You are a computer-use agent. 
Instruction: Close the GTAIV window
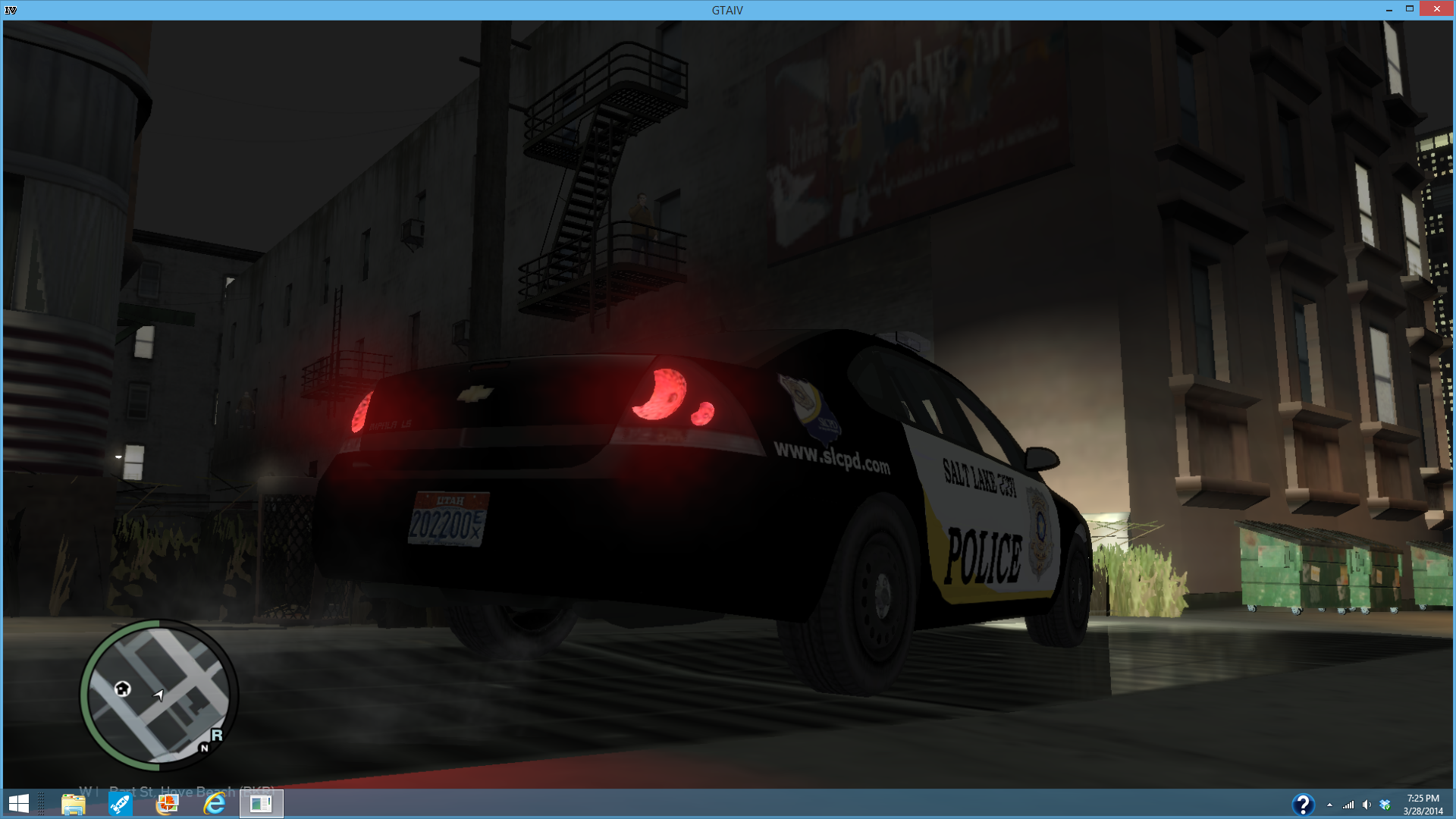(1436, 9)
